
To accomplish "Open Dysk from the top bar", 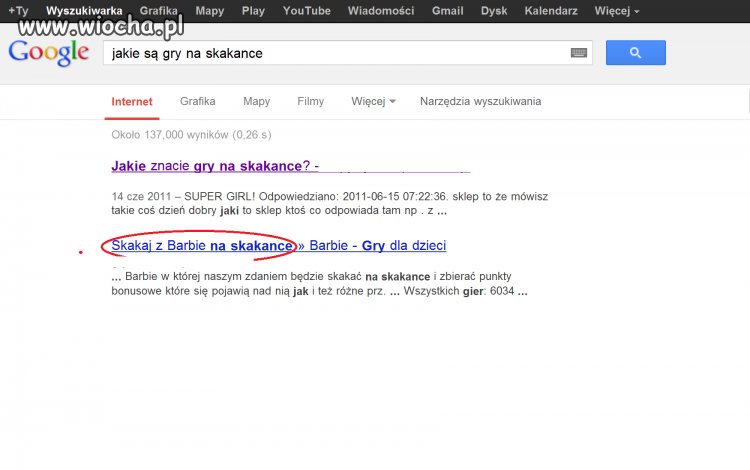I will pos(494,11).
